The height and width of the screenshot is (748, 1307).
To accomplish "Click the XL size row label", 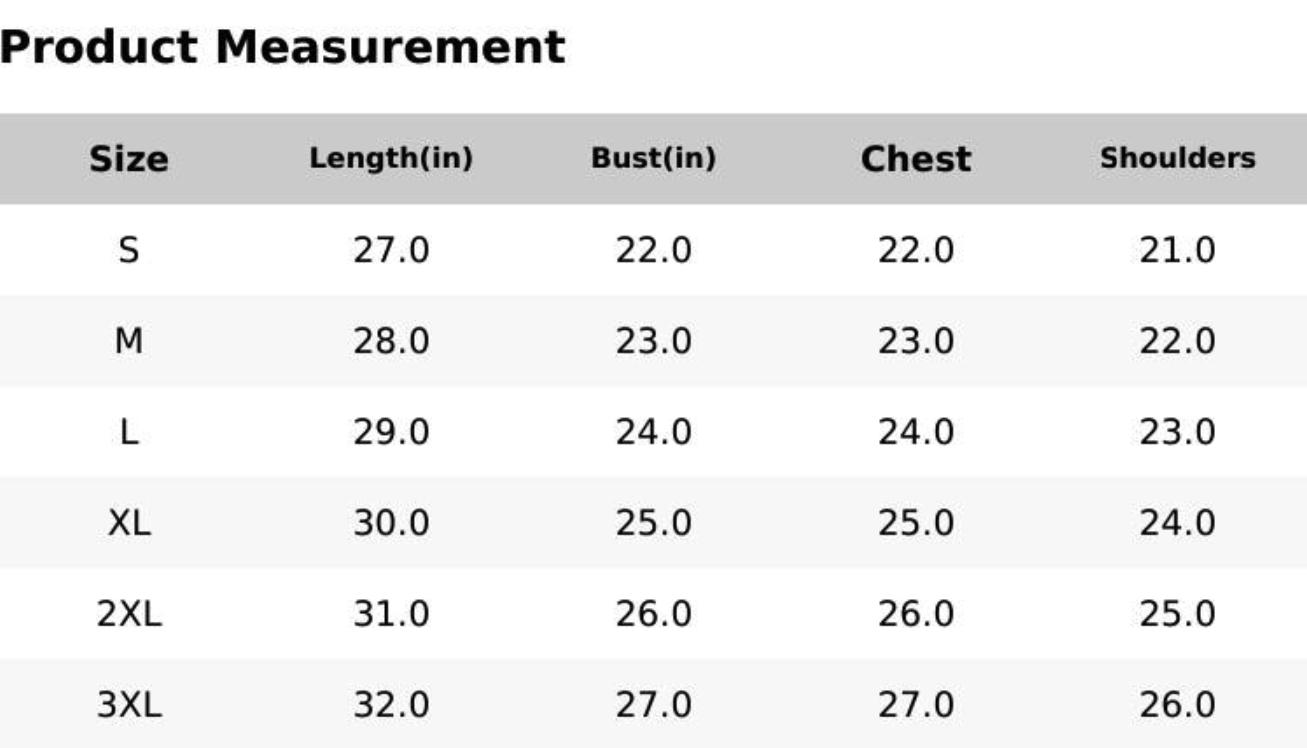I will [129, 523].
